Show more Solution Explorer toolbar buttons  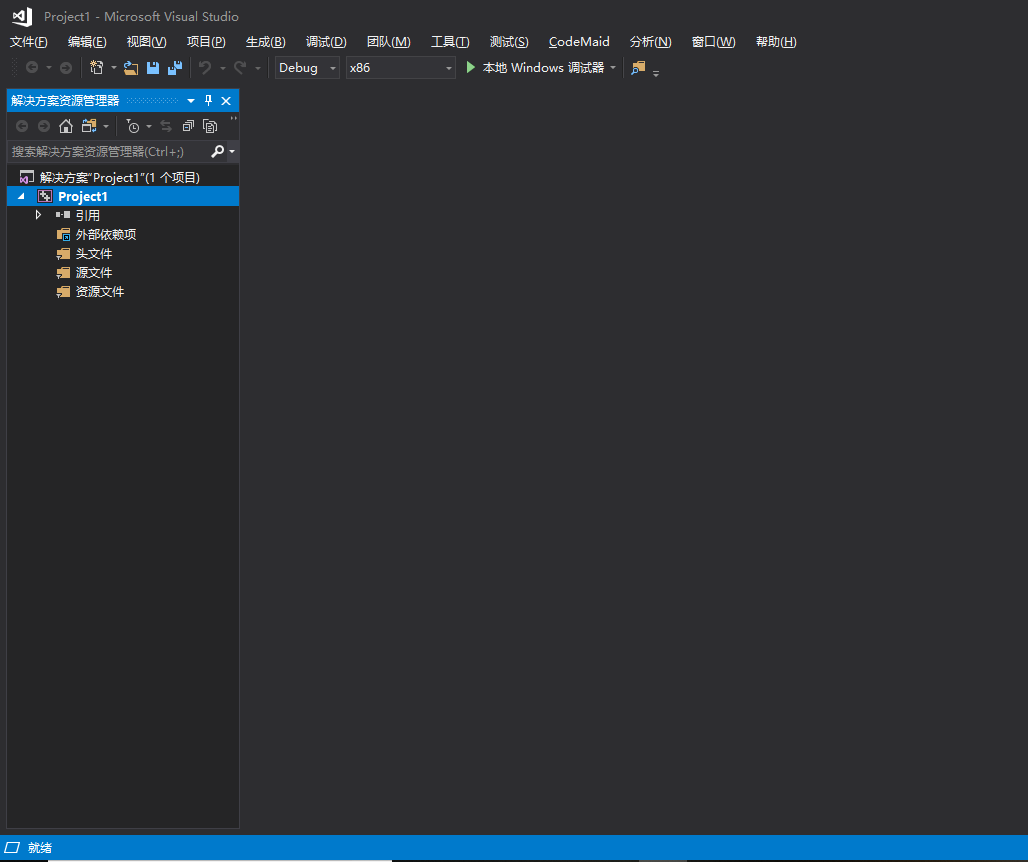coord(233,119)
